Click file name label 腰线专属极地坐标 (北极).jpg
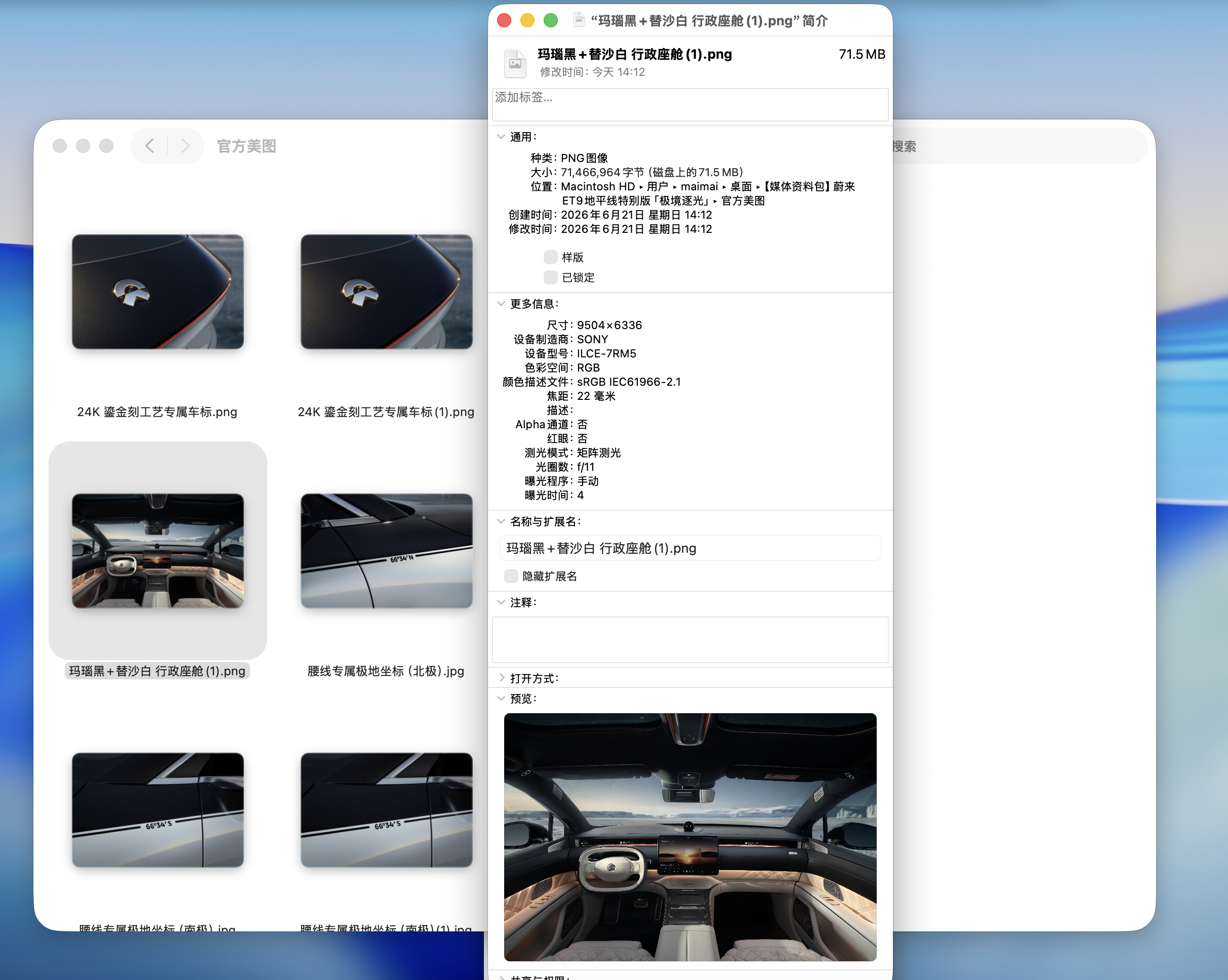The width and height of the screenshot is (1228, 980). tap(386, 671)
